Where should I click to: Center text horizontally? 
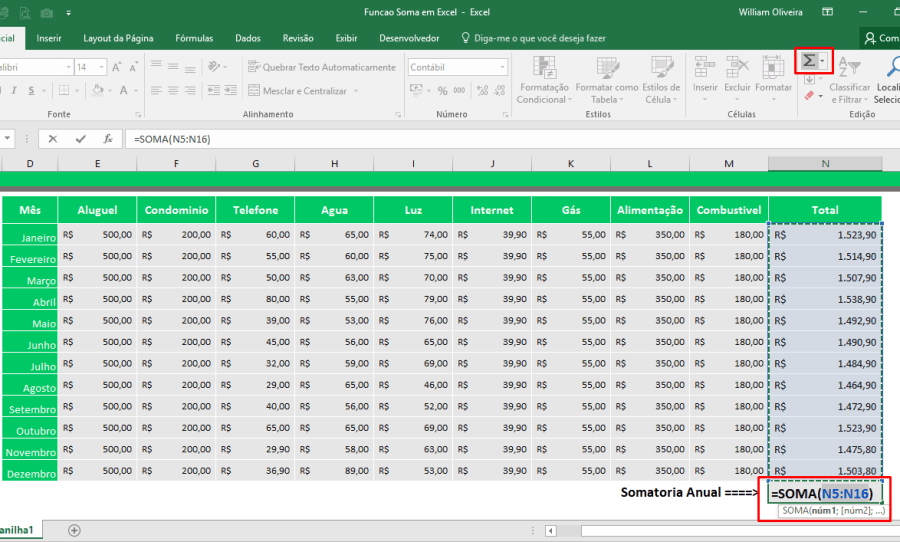pos(173,91)
